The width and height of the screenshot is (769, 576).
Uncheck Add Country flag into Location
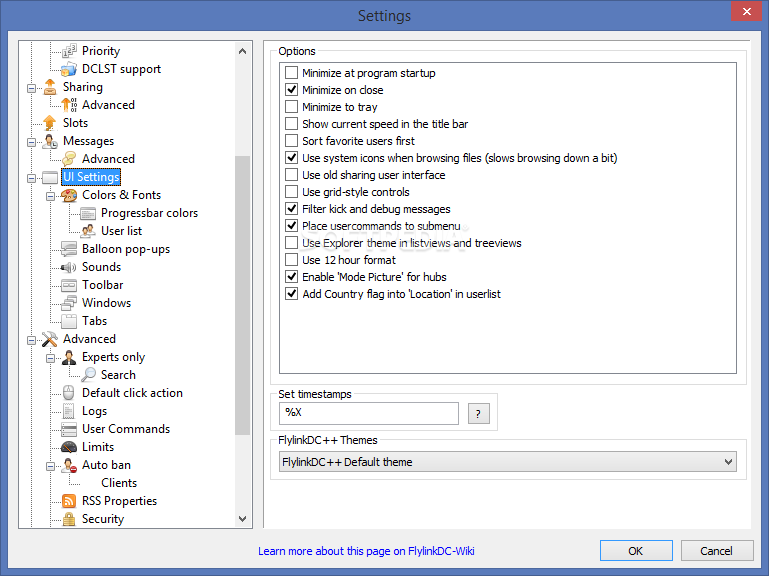pos(291,294)
